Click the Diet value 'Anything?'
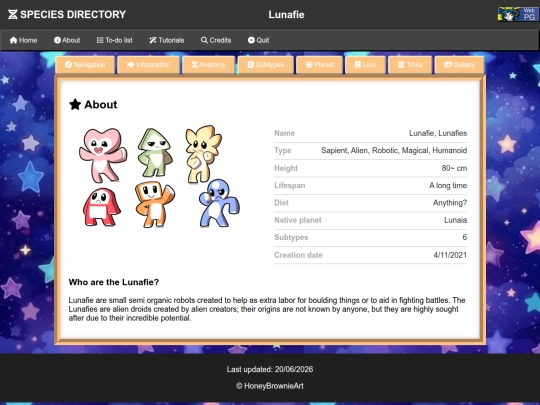 click(450, 203)
